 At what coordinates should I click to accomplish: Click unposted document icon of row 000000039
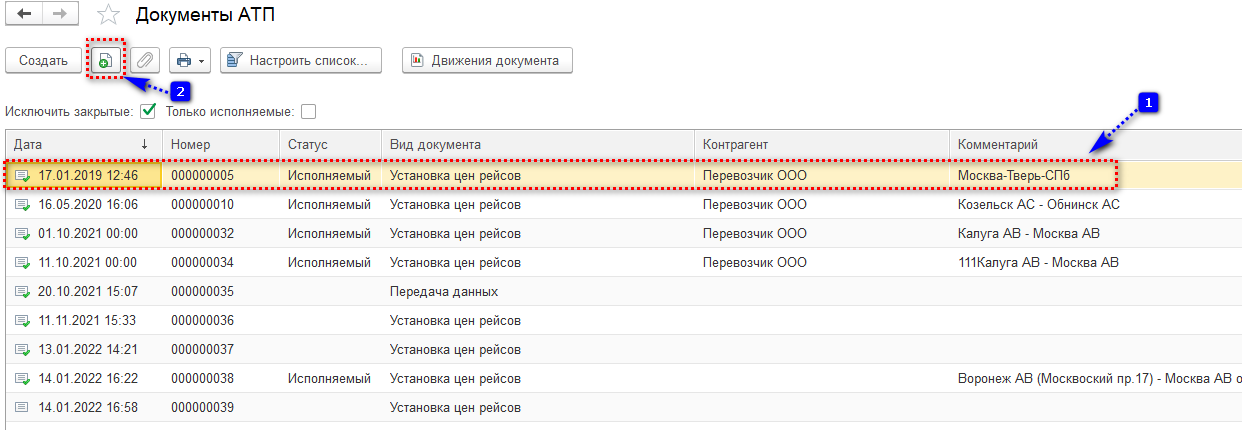[x=22, y=407]
